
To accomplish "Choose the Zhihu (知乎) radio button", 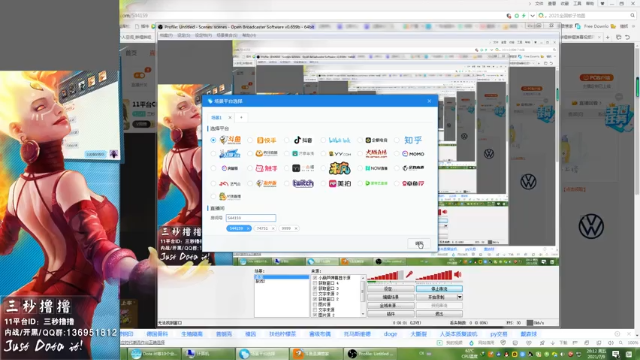I will (397, 140).
